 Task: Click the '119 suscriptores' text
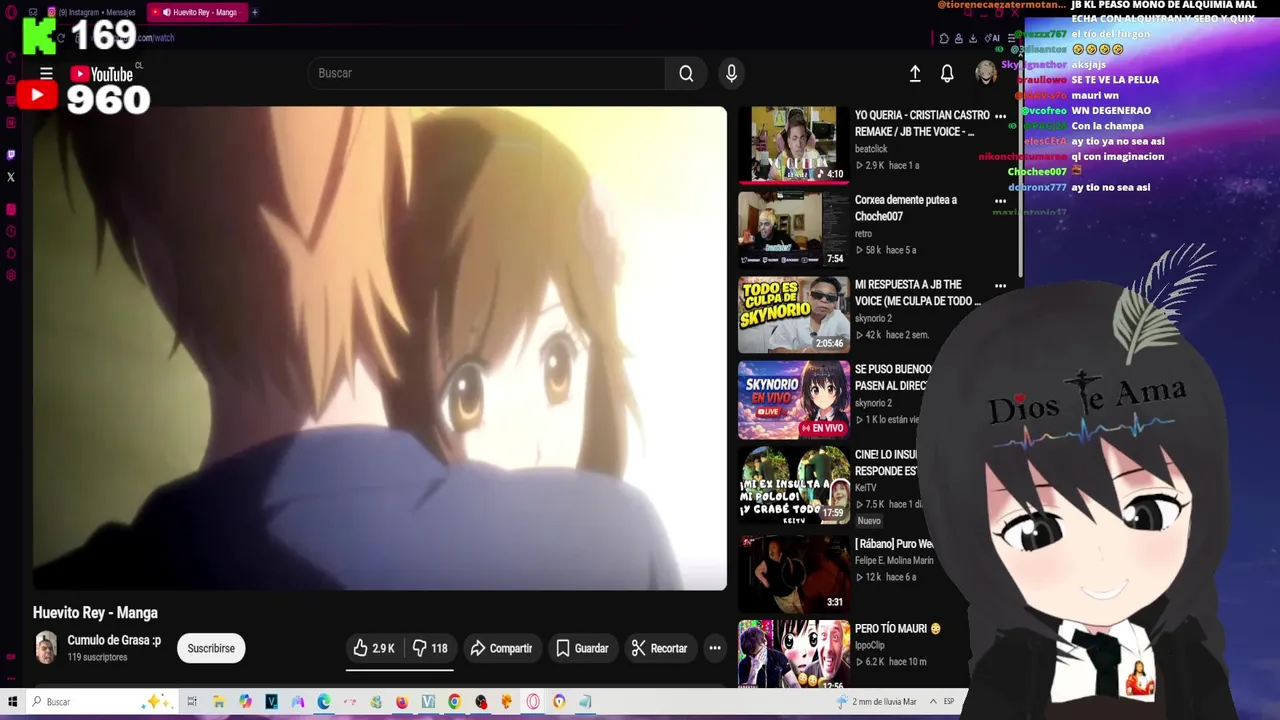click(x=97, y=657)
